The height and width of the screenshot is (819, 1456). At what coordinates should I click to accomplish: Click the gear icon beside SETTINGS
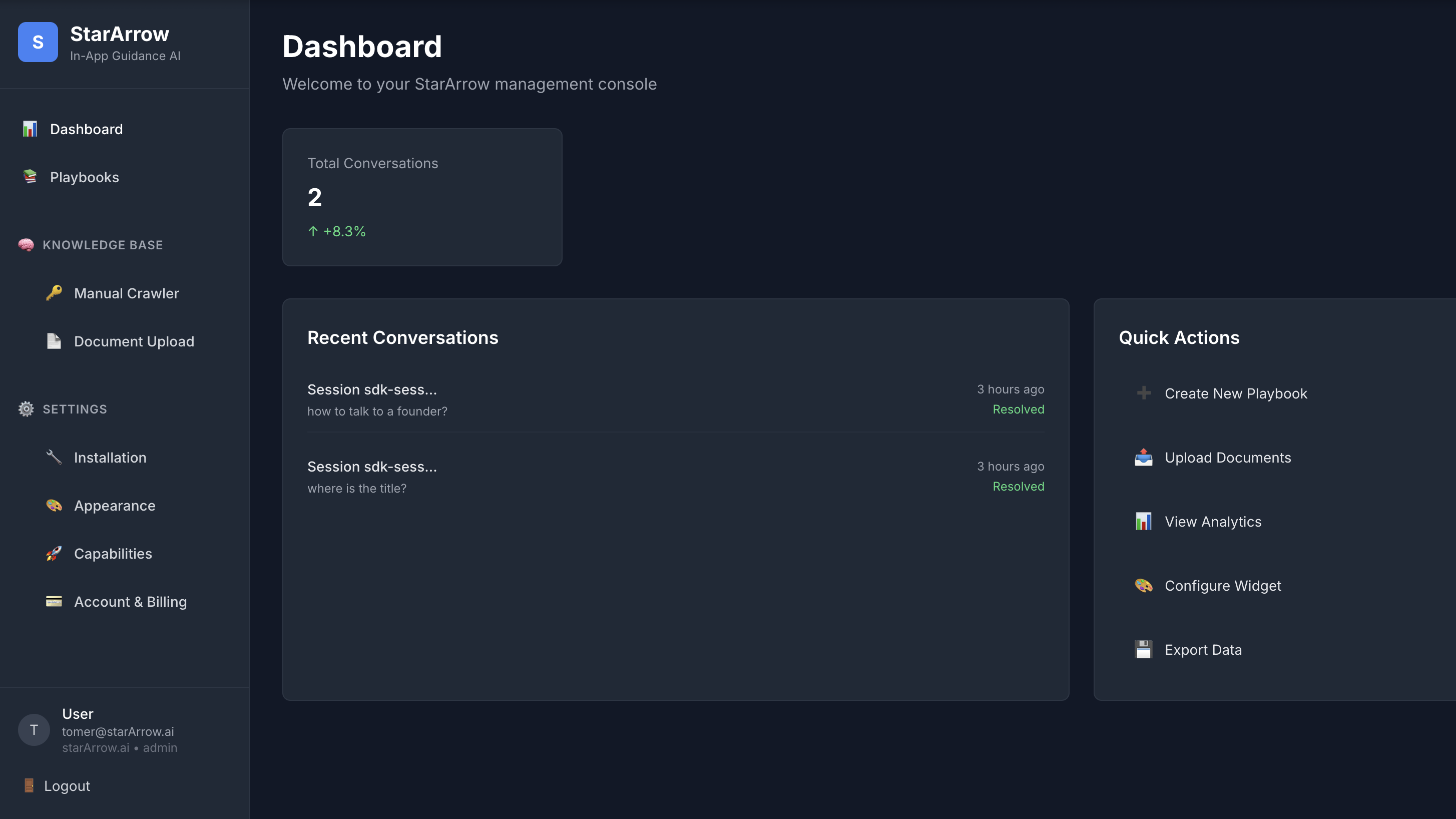26,408
